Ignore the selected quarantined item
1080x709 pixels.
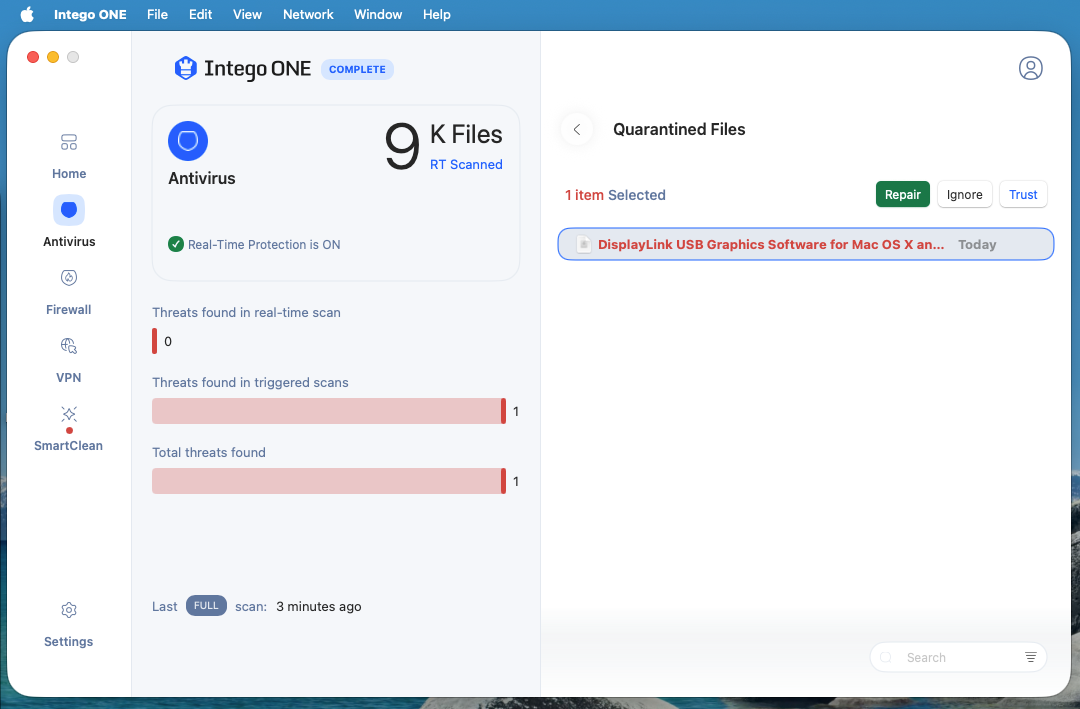pyautogui.click(x=964, y=194)
